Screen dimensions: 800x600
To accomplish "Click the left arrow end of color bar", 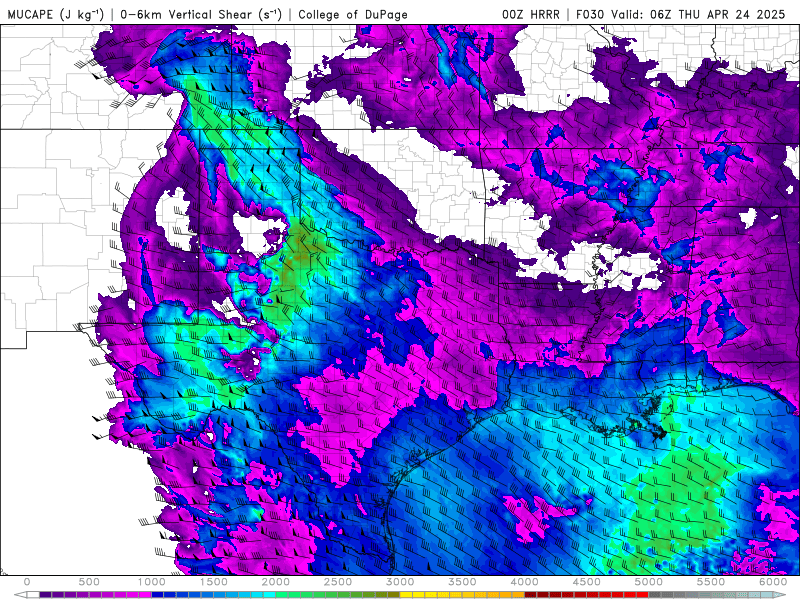I will tap(20, 595).
